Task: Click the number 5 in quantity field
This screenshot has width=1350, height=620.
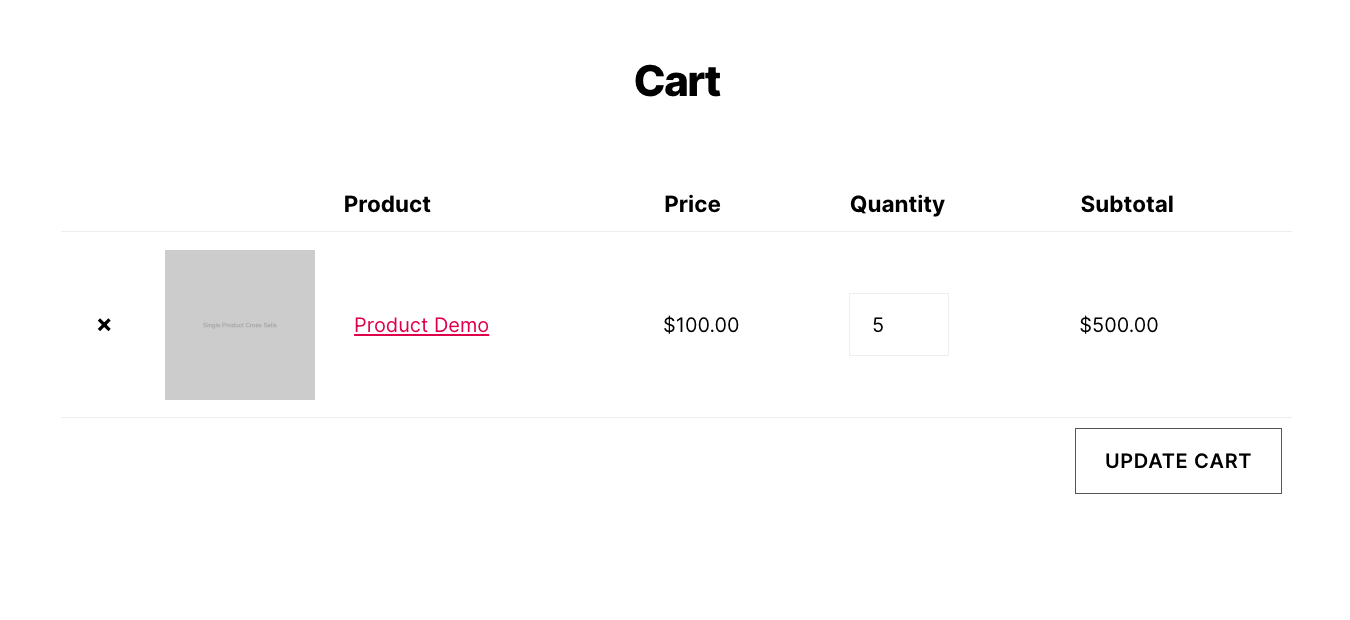Action: click(x=878, y=325)
